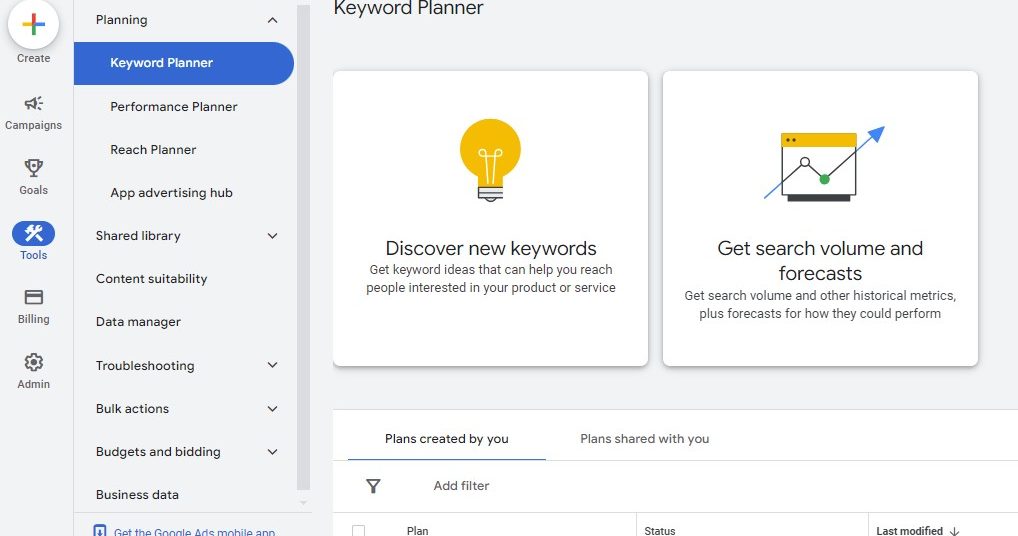The width and height of the screenshot is (1018, 536).
Task: Sort by Last modified column header
Action: (x=909, y=531)
